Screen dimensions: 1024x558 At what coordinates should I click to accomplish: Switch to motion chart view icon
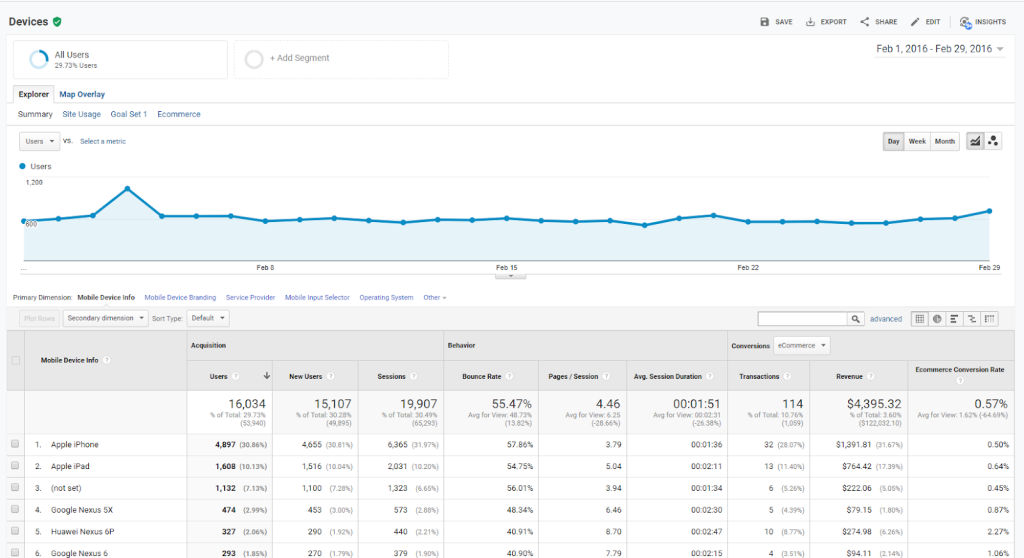[x=993, y=141]
